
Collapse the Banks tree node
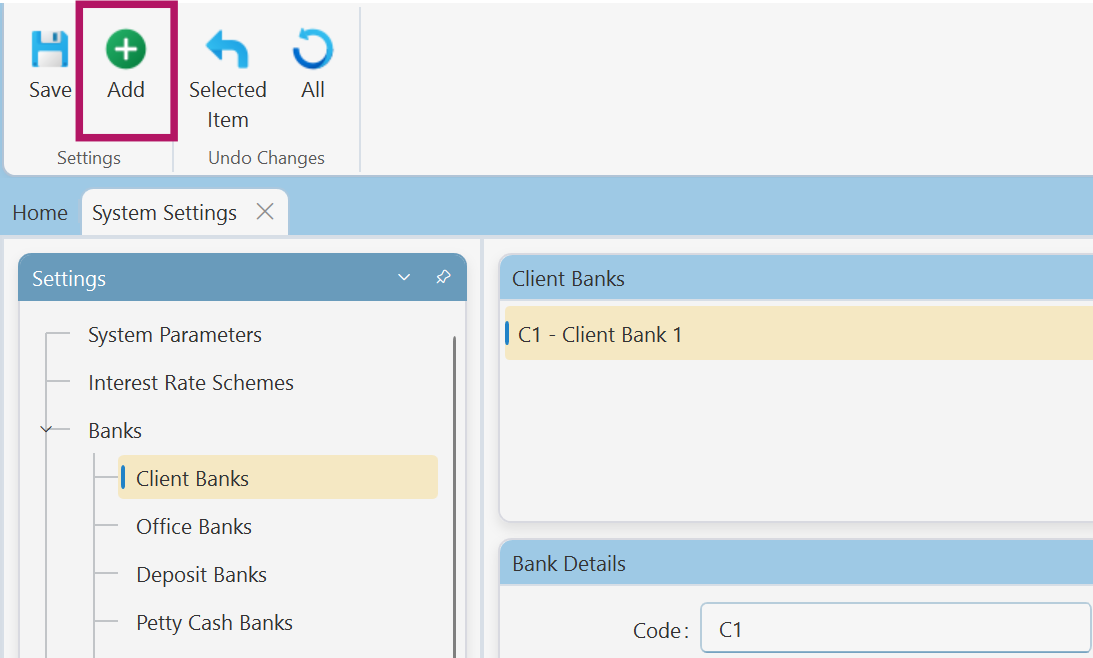(x=44, y=429)
